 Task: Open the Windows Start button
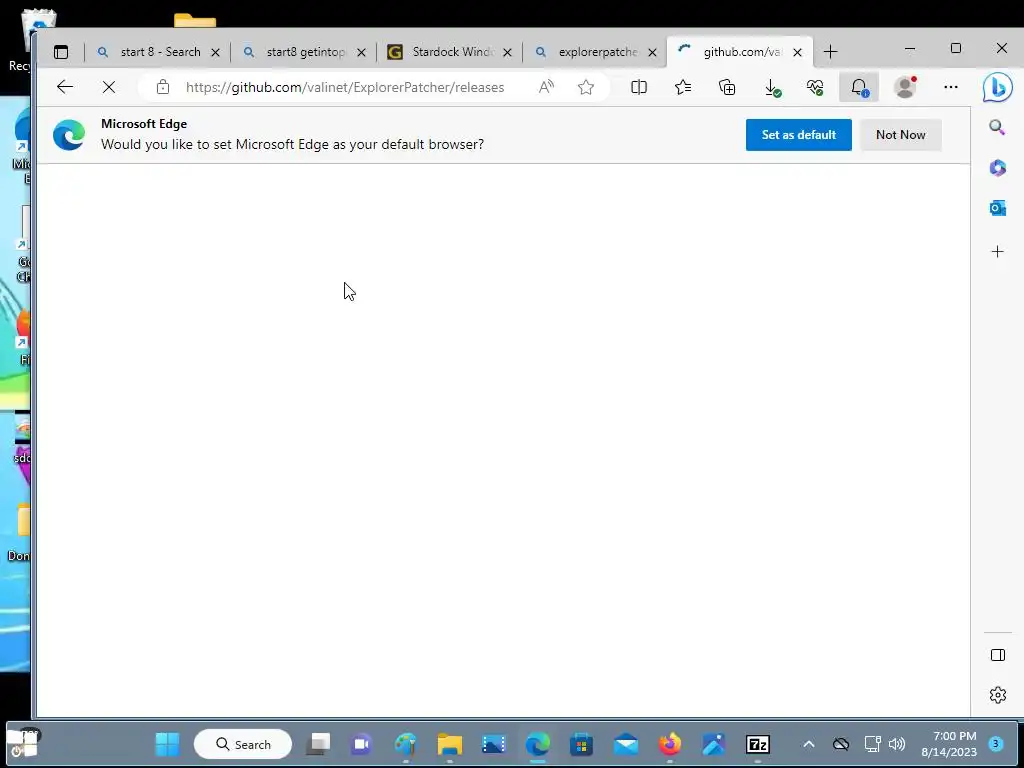(x=167, y=744)
